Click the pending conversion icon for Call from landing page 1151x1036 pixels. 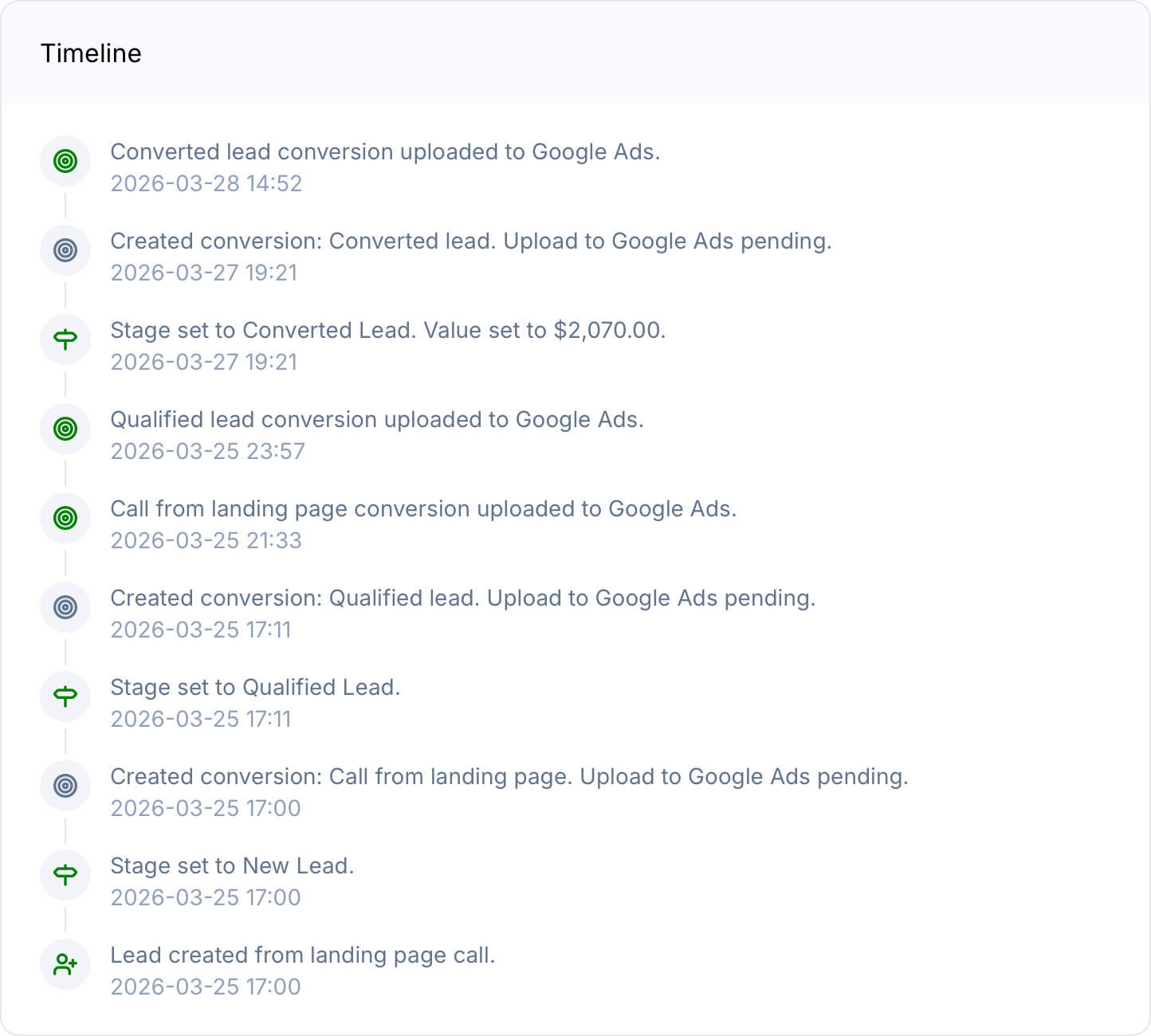pyautogui.click(x=65, y=785)
